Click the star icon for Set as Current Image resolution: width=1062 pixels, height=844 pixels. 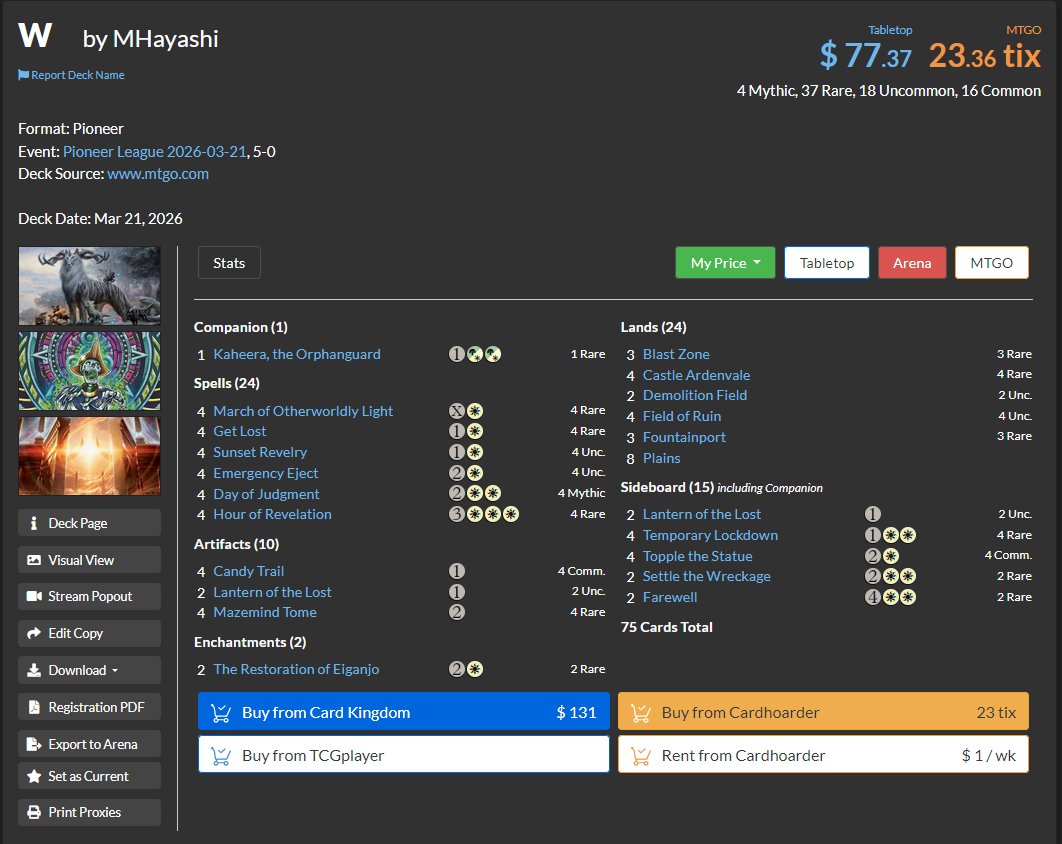tap(34, 776)
